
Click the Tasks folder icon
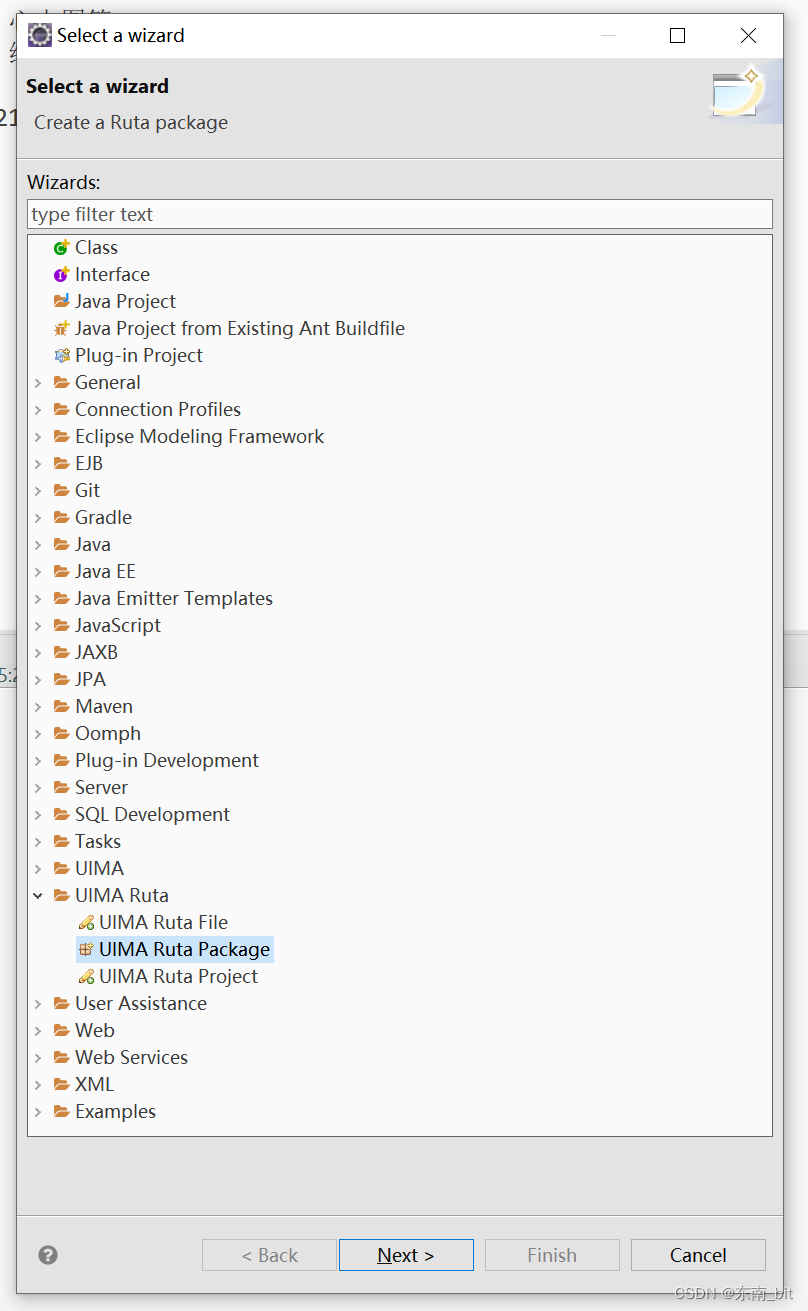[61, 841]
